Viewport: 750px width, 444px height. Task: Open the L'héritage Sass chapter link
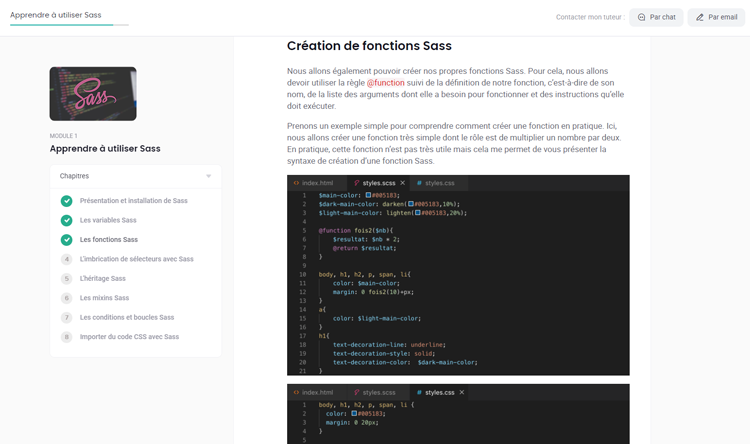click(103, 279)
